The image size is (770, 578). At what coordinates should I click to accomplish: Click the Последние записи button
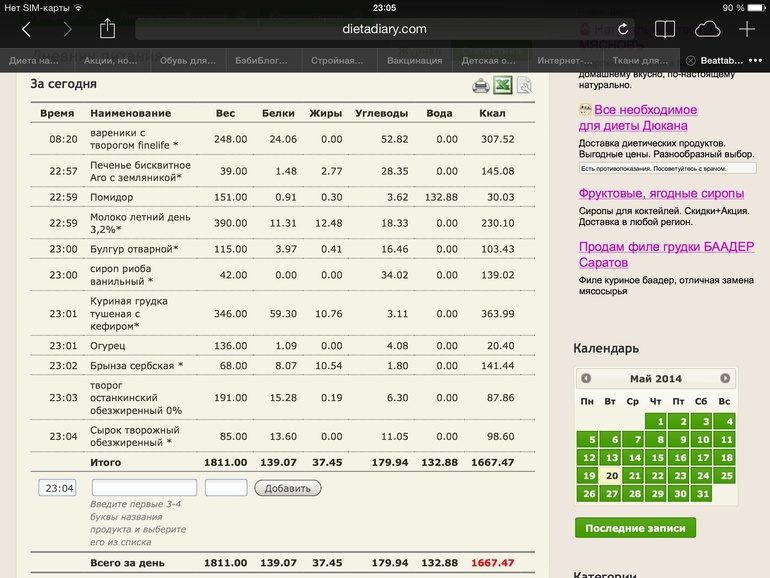(635, 528)
